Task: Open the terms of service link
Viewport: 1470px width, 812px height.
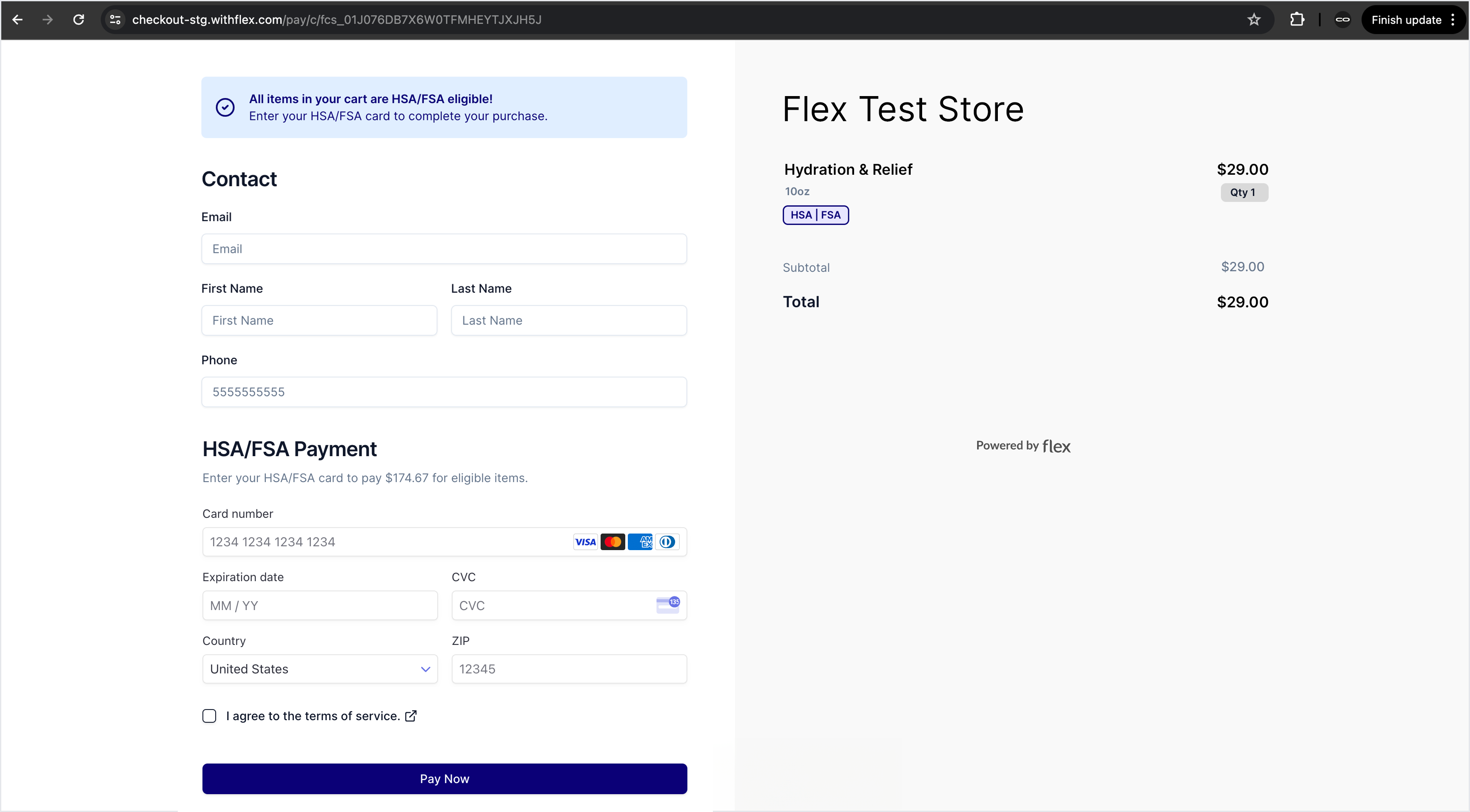Action: click(313, 716)
